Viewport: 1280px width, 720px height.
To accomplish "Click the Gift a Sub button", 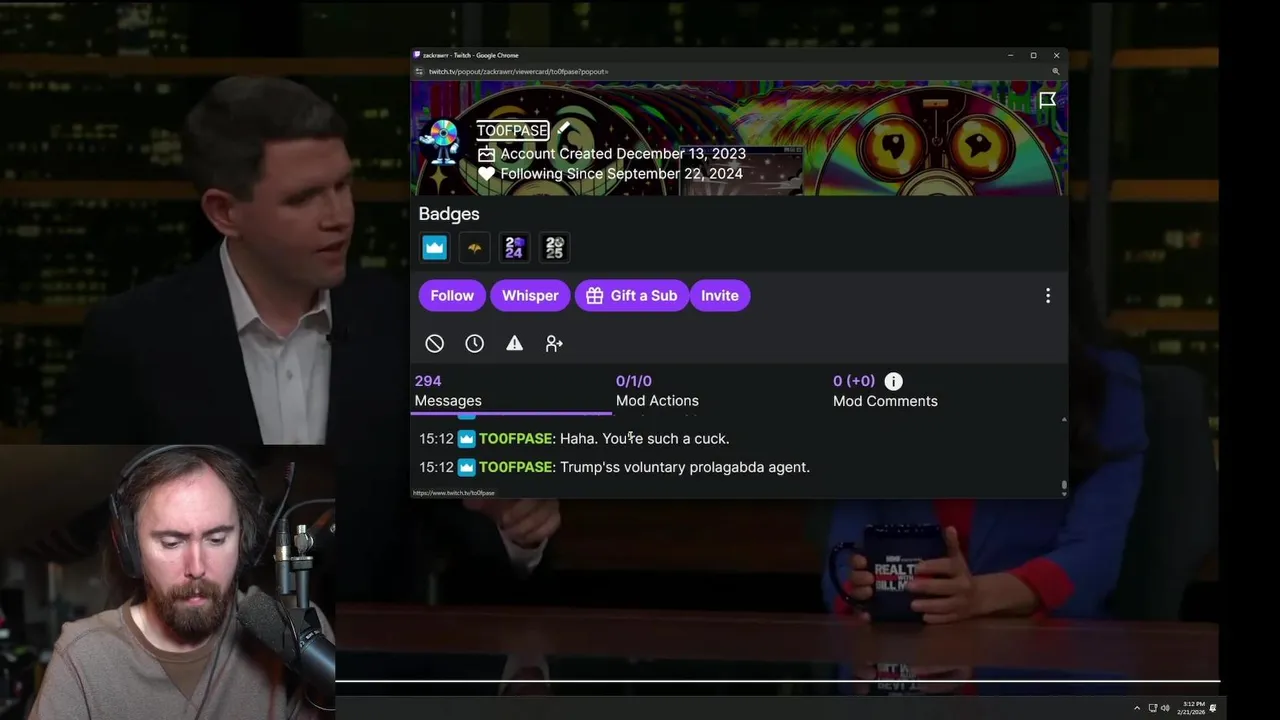I will pyautogui.click(x=632, y=295).
